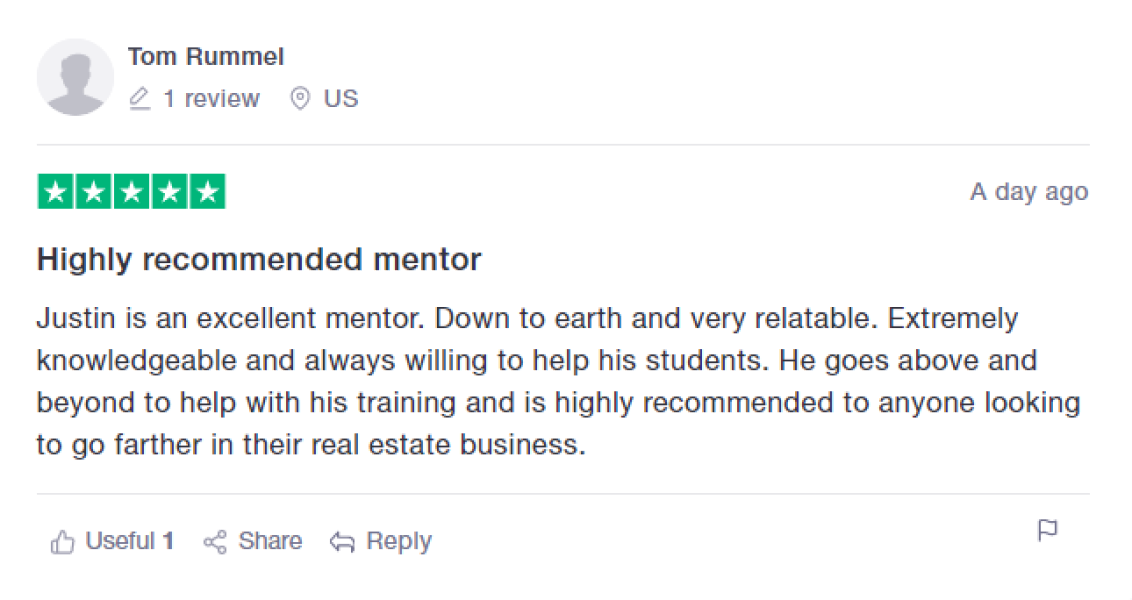Screen dimensions: 1132x600
Task: Click the fourth green rating star
Action: click(169, 192)
